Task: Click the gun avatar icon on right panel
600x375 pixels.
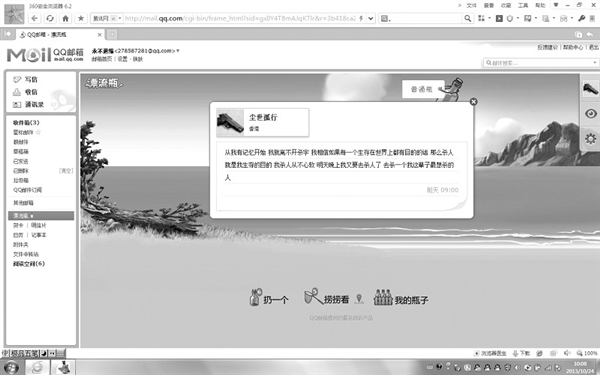Action: pos(590,89)
